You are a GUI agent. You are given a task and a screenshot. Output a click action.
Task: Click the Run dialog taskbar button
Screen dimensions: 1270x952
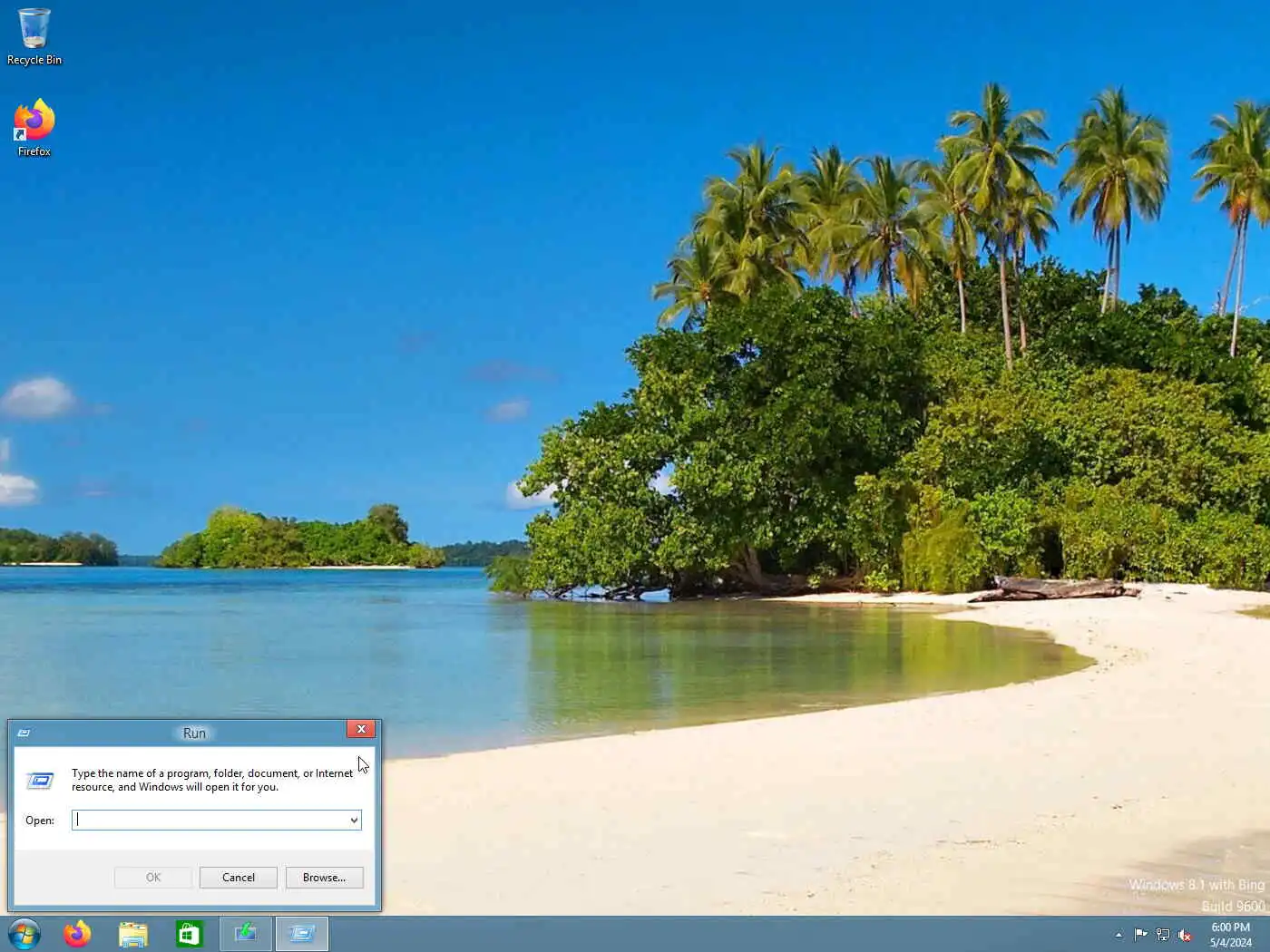coord(302,933)
